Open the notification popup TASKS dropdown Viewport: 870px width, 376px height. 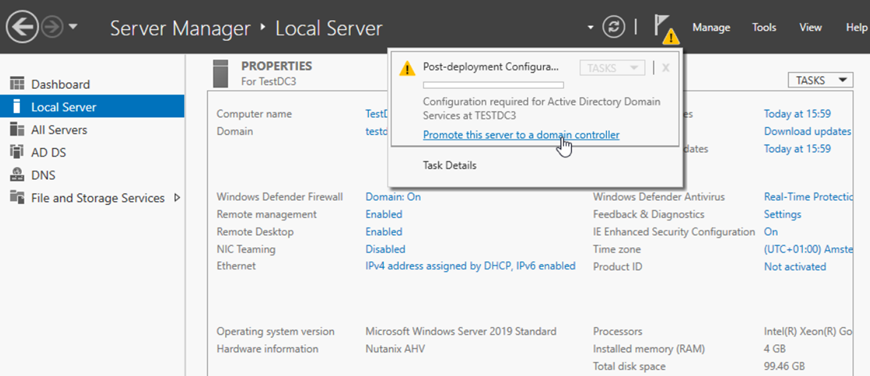point(612,68)
